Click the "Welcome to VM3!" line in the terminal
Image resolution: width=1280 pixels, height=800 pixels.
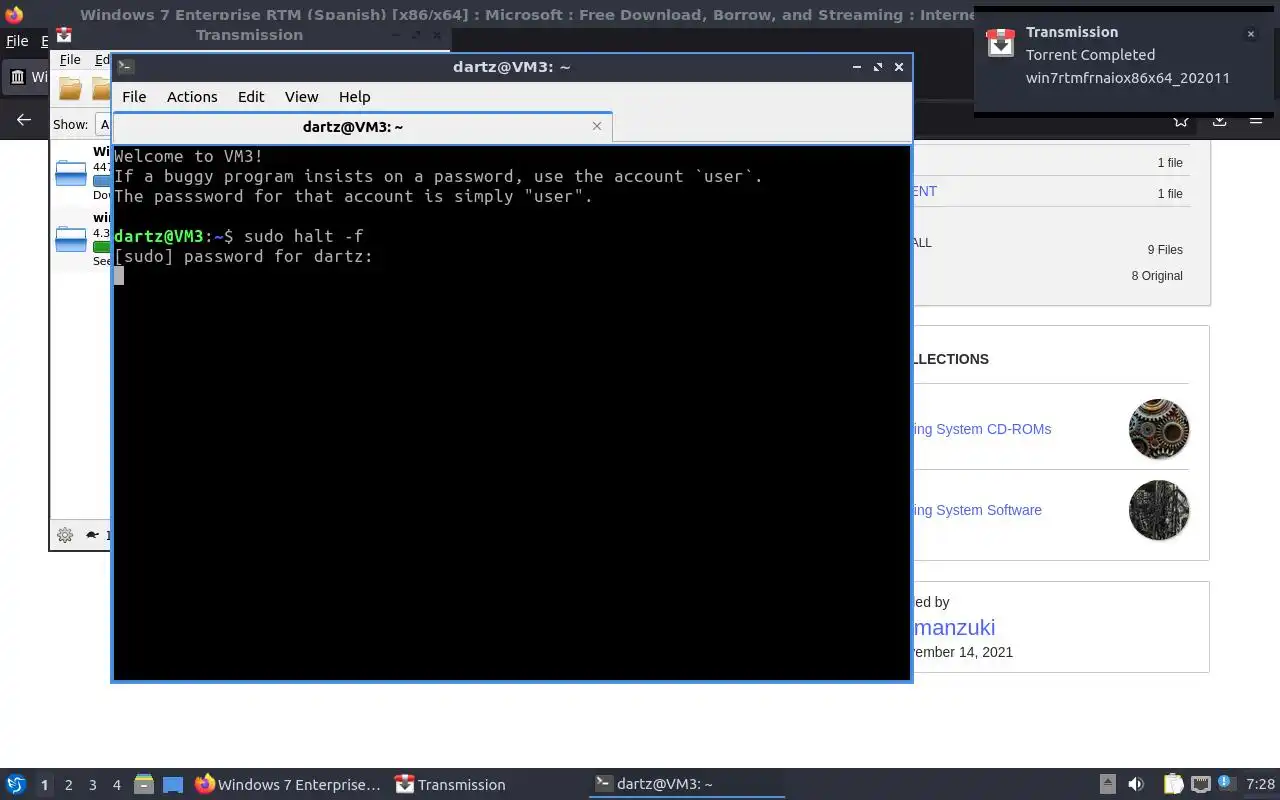pyautogui.click(x=189, y=156)
